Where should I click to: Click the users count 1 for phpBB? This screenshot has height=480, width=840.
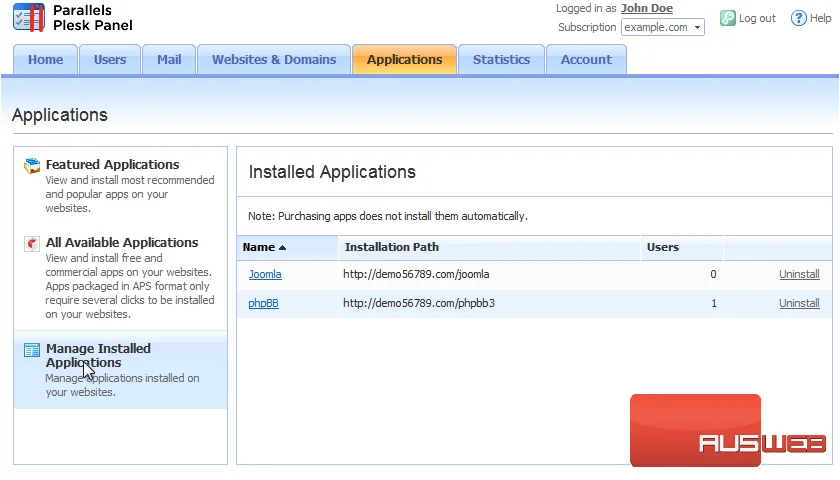(x=714, y=303)
